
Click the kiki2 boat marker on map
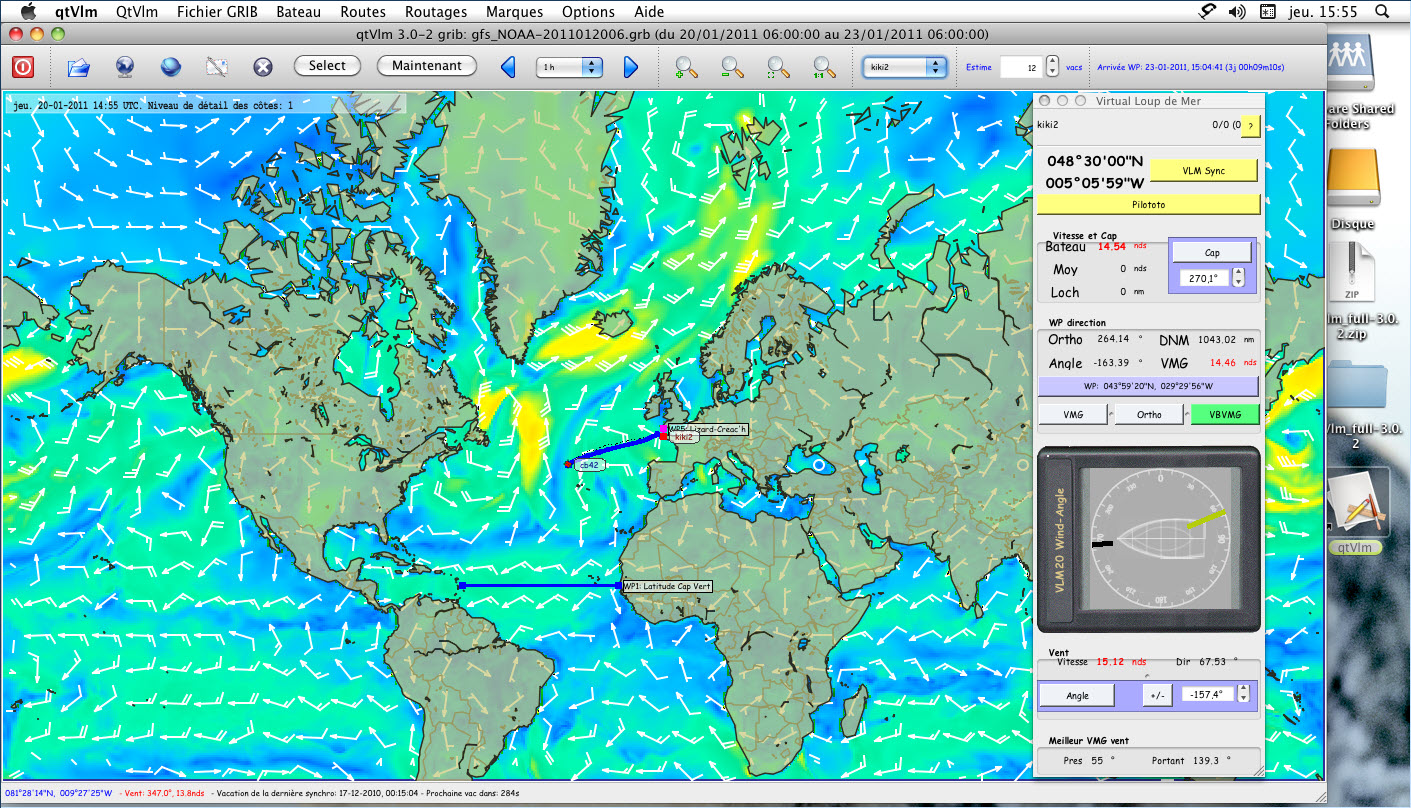coord(663,436)
